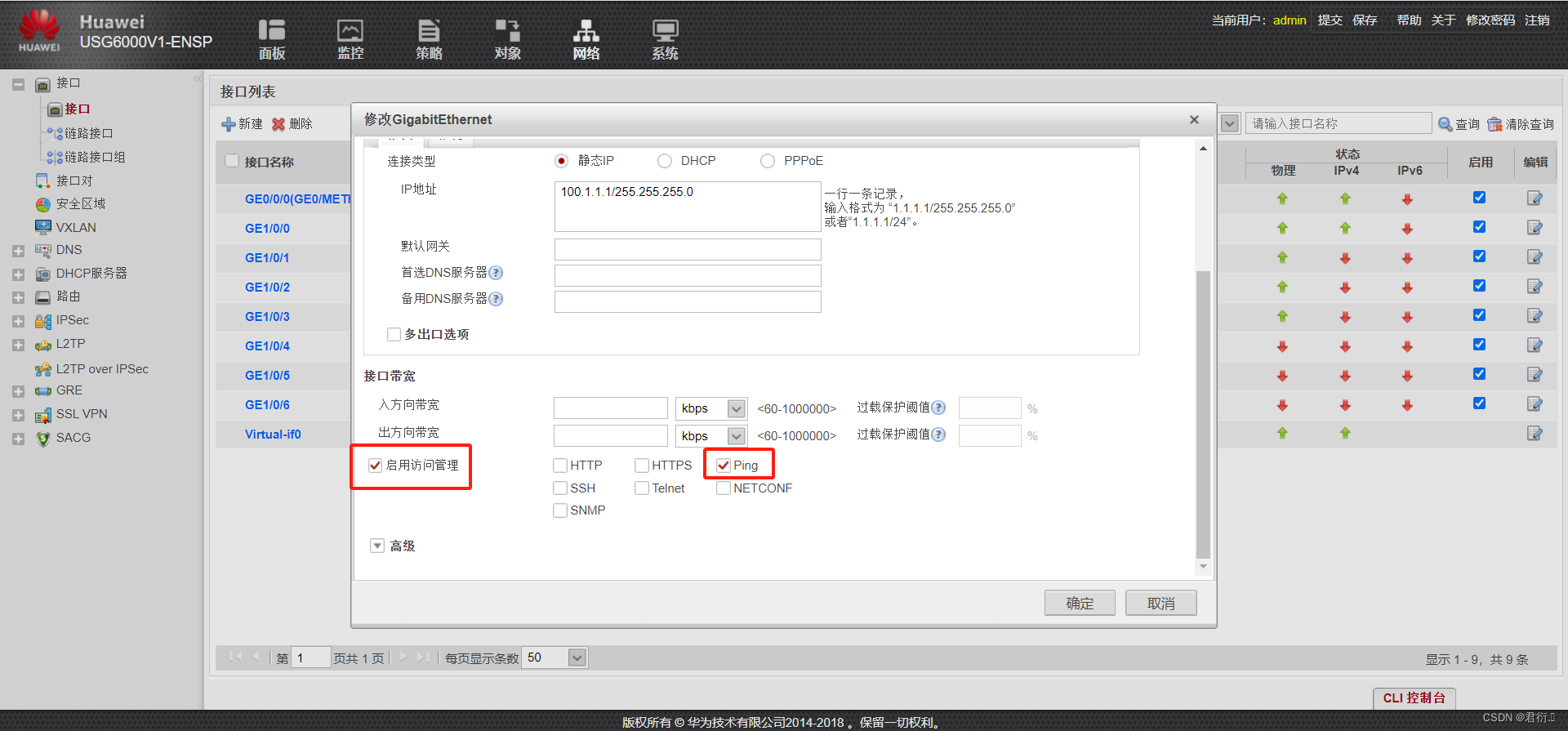Expand the DNS tree node
The height and width of the screenshot is (731, 1568).
coord(18,251)
